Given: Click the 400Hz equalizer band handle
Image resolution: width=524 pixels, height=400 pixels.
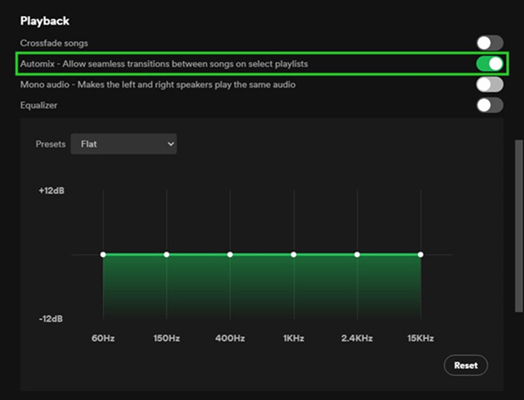Looking at the screenshot, I should tap(230, 255).
